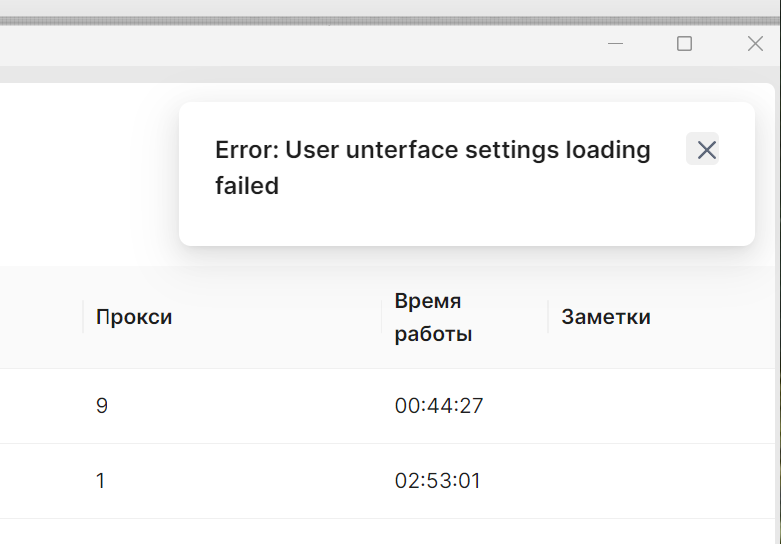Select the Заметки column header
Viewport: 781px width, 544px height.
pos(606,317)
